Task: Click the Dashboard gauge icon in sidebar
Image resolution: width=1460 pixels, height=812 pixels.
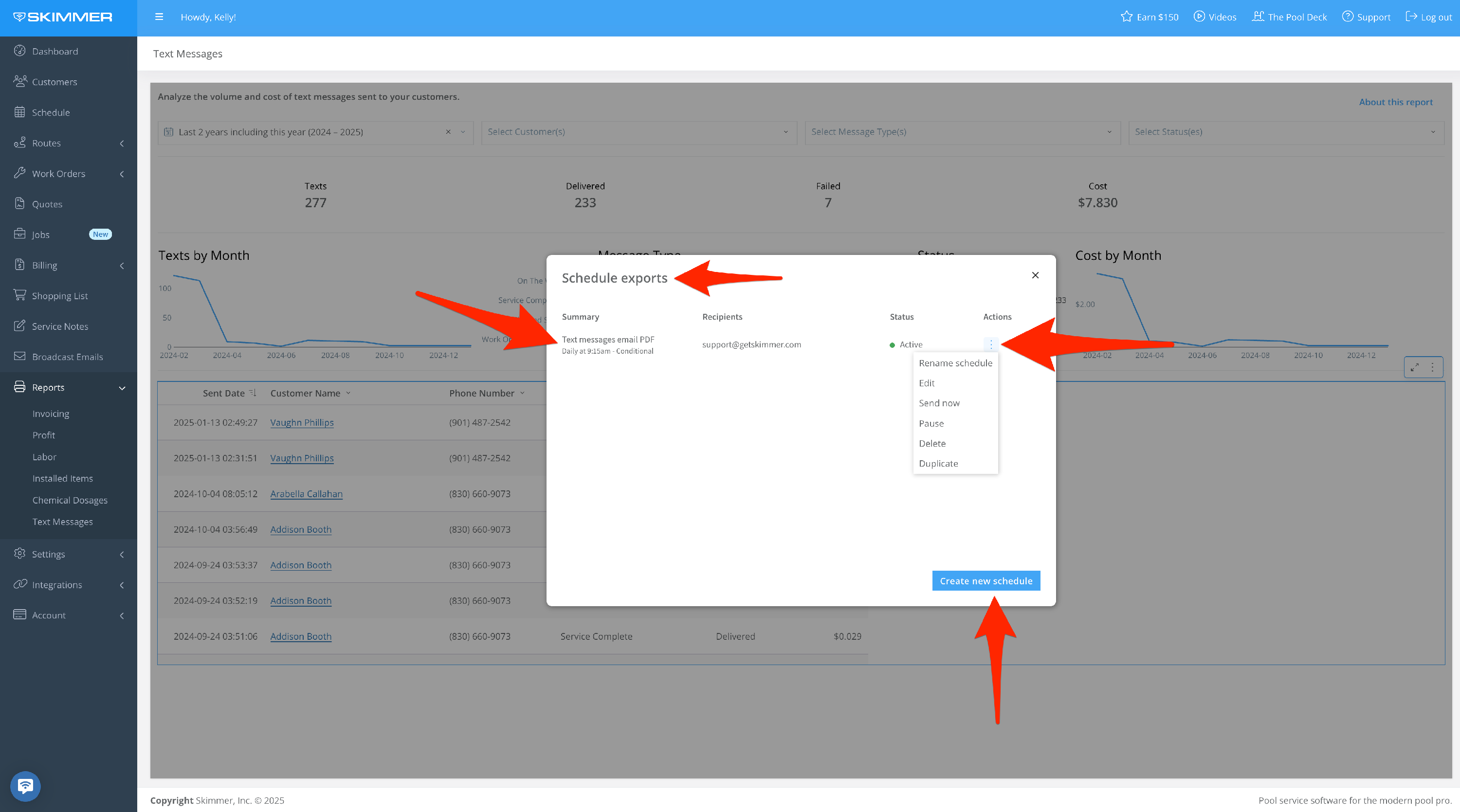Action: pyautogui.click(x=20, y=51)
